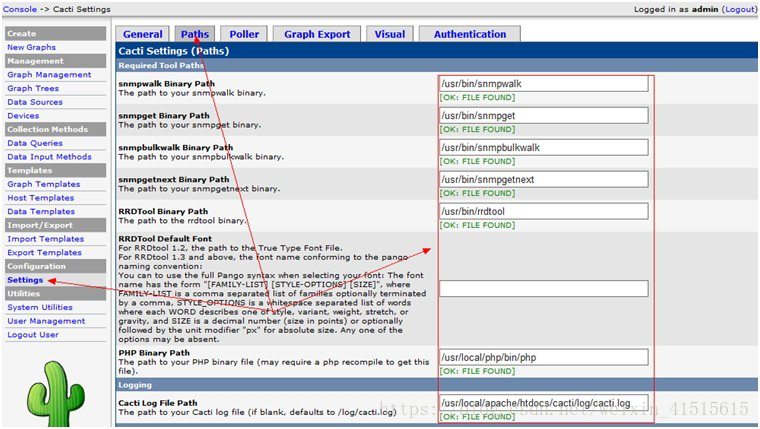Click the Cacti cactus logo
This screenshot has width=760, height=429.
point(56,394)
